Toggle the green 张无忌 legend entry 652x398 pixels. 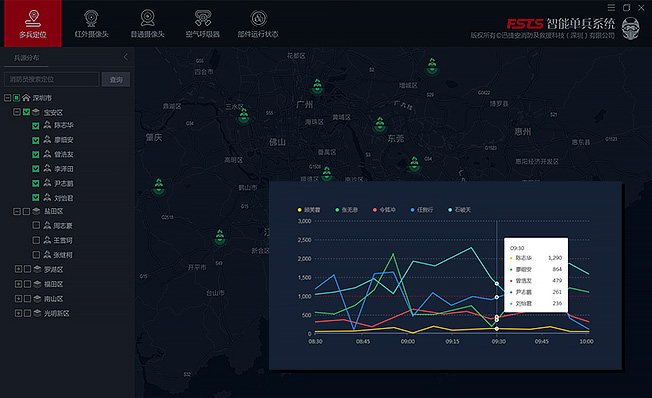pyautogui.click(x=346, y=210)
